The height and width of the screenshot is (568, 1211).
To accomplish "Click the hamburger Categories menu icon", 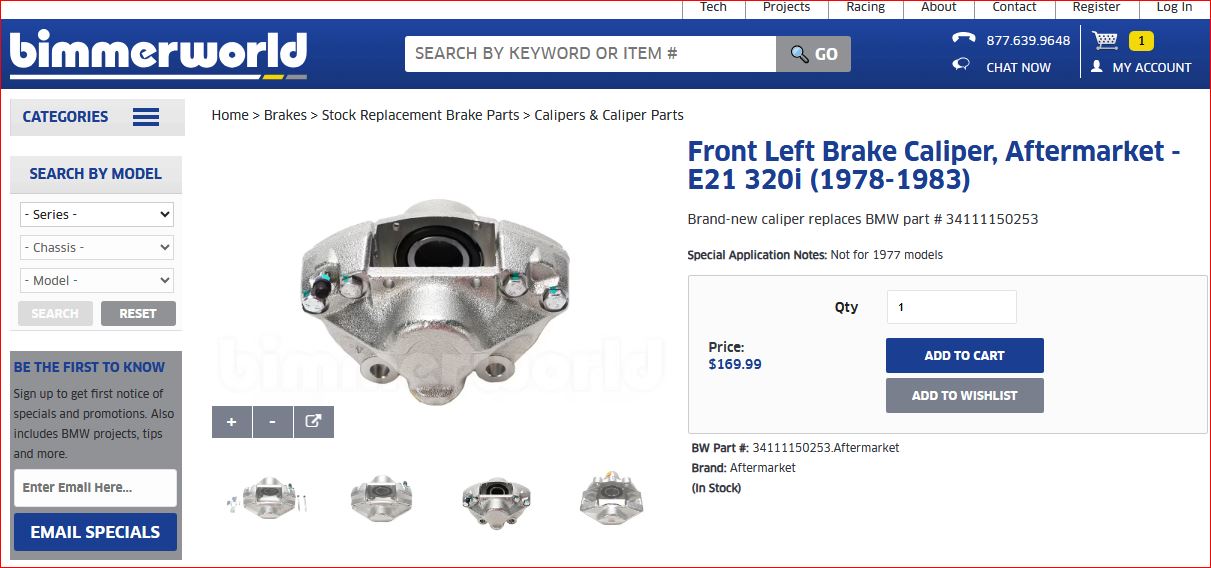I will [146, 117].
